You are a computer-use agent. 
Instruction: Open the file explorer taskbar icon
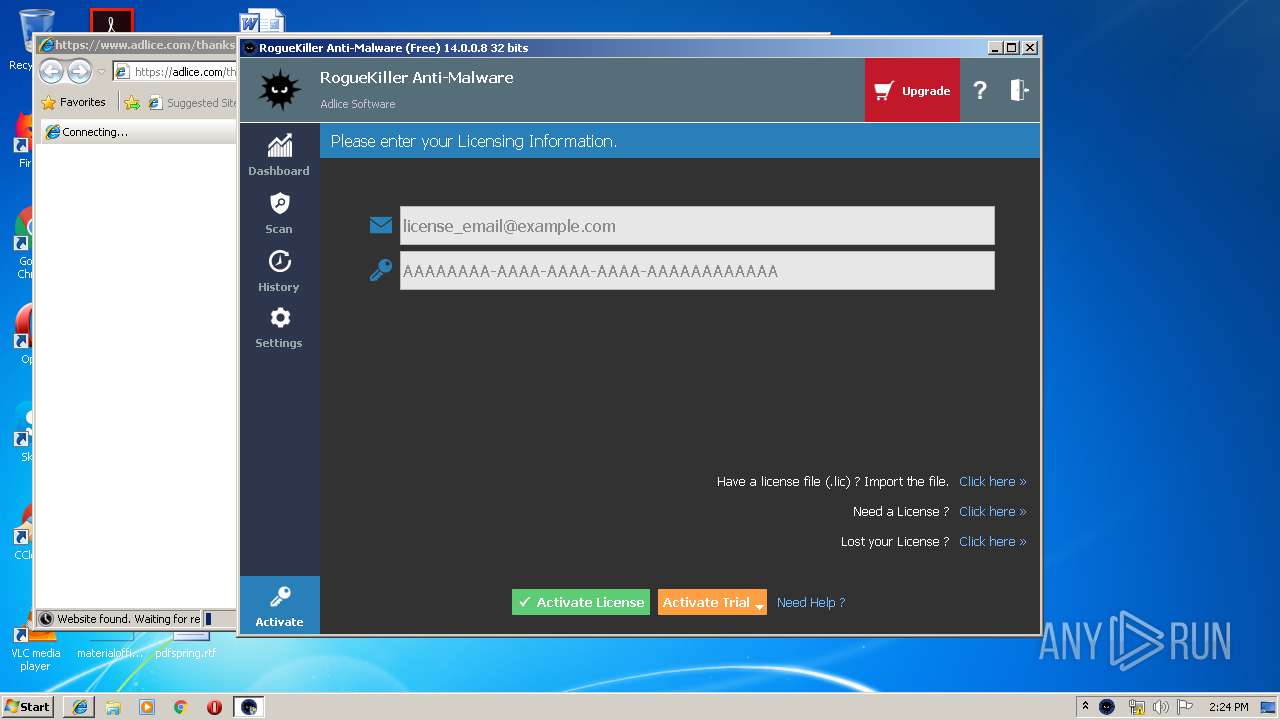point(113,706)
